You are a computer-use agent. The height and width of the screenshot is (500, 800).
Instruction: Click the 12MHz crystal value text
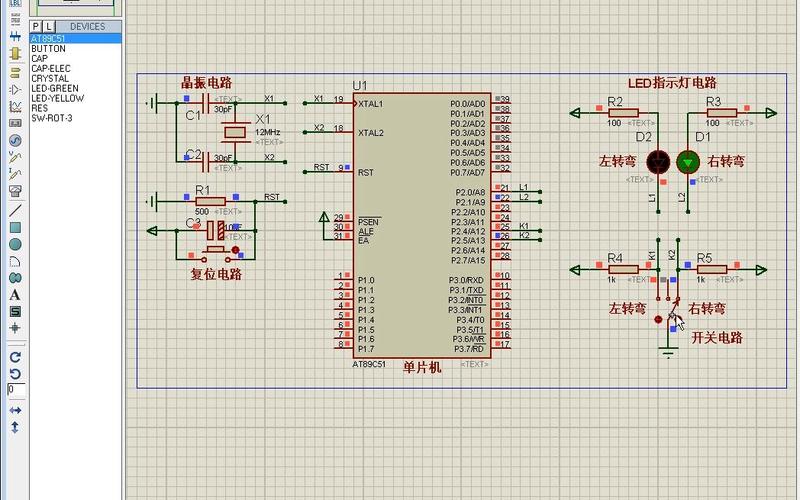tap(268, 132)
